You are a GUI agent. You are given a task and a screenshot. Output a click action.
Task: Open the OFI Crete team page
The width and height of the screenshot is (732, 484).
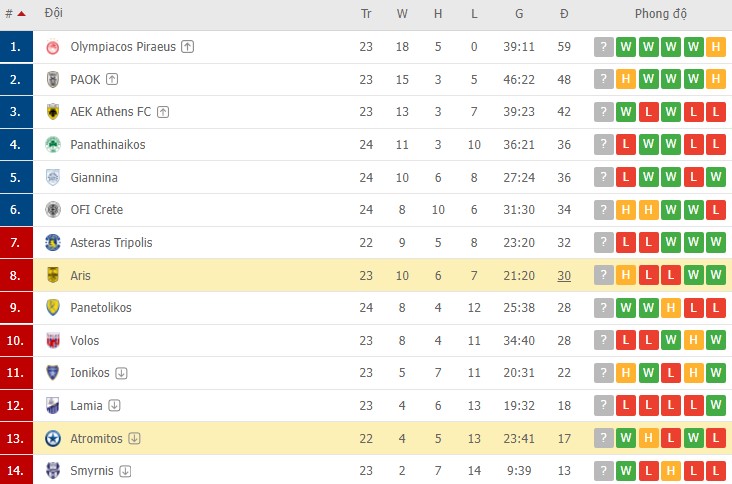coord(97,210)
